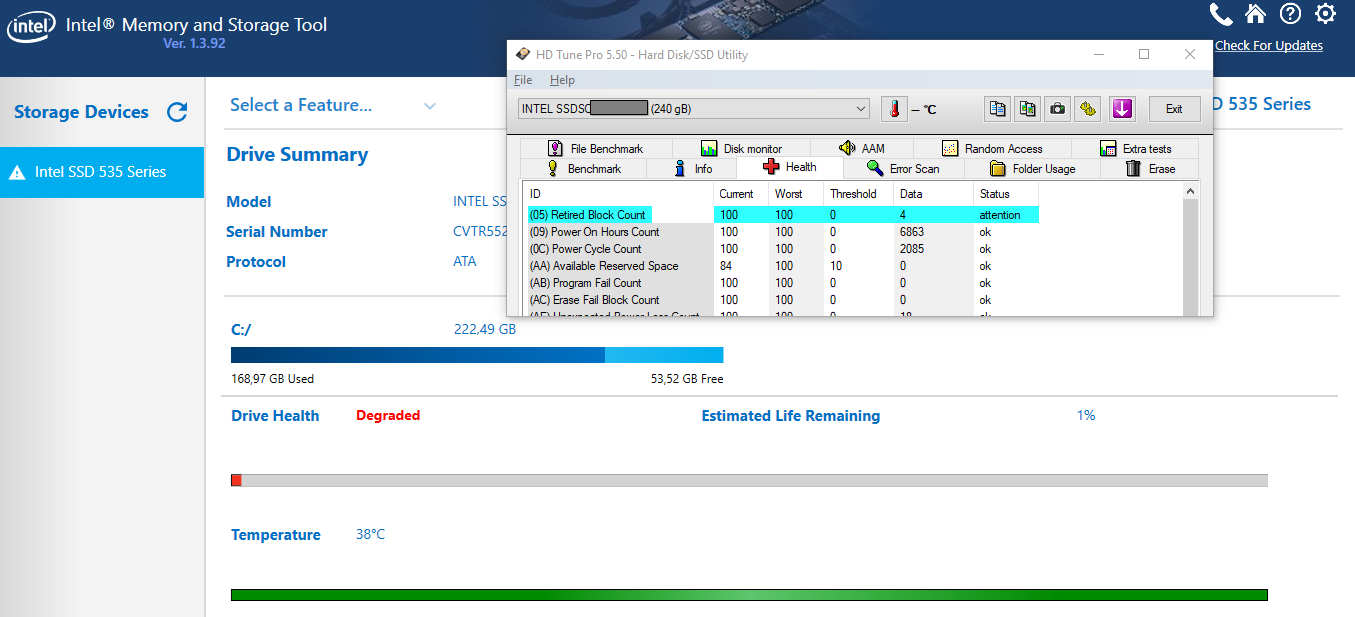Switch to the Random Access tab

[992, 148]
